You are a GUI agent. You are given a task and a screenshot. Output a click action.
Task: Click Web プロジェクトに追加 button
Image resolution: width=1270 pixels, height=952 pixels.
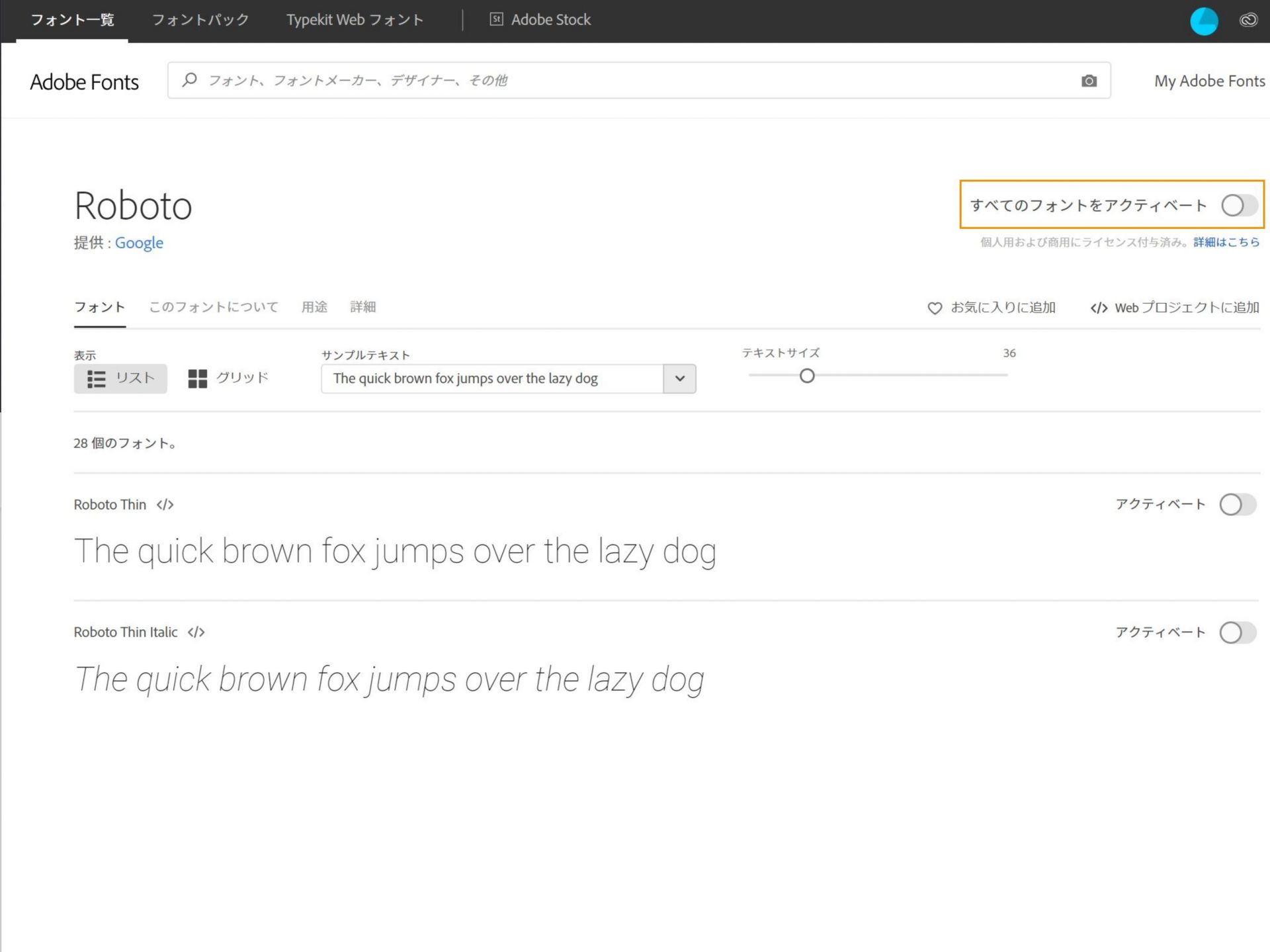(1175, 308)
